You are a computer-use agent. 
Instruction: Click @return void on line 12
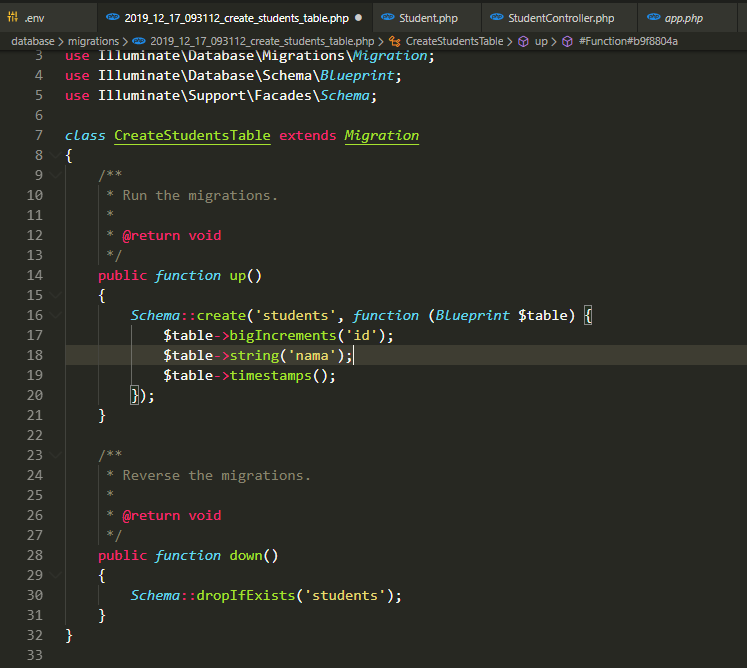tap(172, 235)
